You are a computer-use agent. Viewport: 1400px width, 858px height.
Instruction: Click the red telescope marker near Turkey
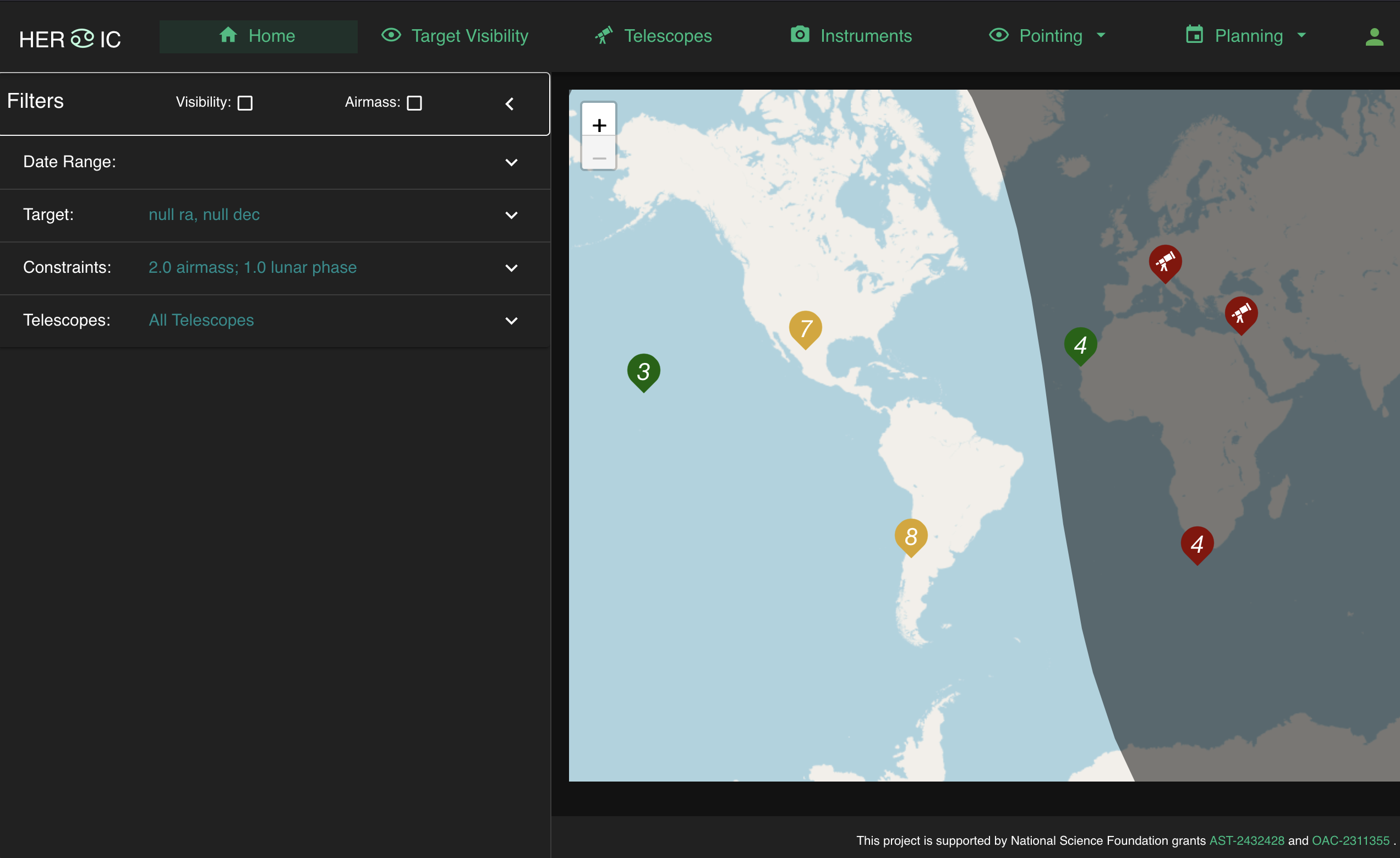(x=1241, y=315)
